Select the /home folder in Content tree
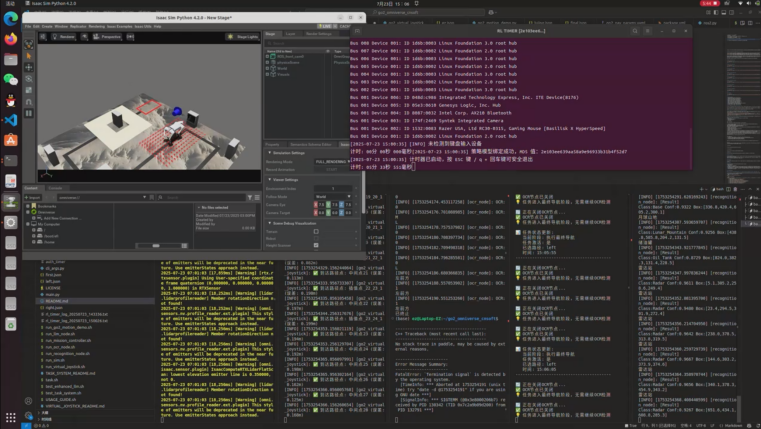Viewport: 761px width, 429px height. (50, 242)
